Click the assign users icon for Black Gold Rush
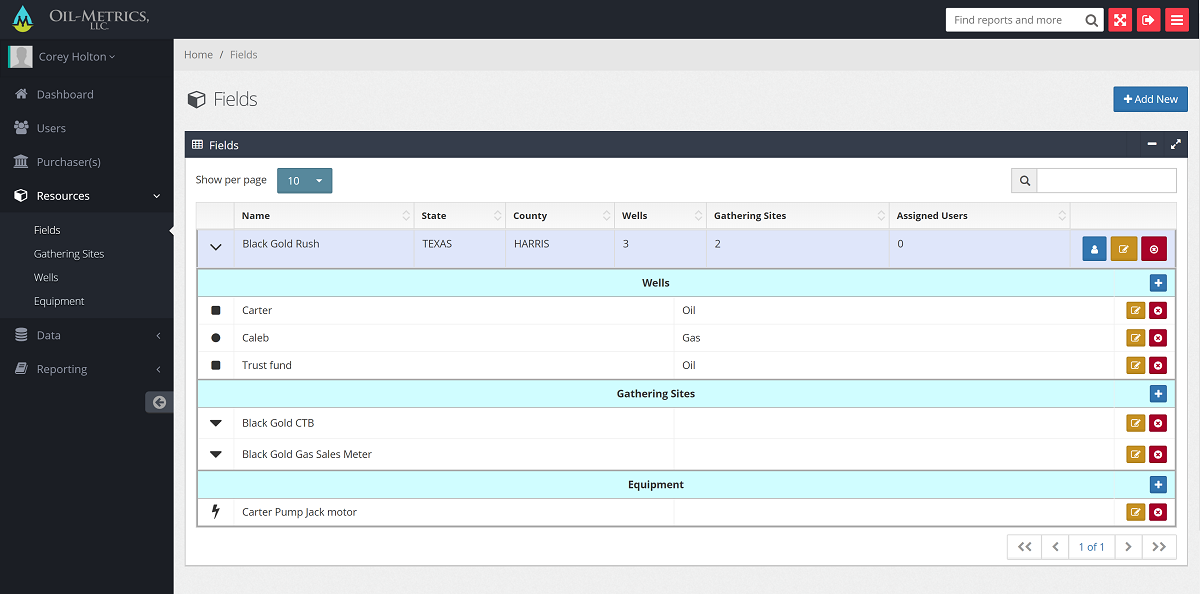1200x594 pixels. pos(1095,249)
